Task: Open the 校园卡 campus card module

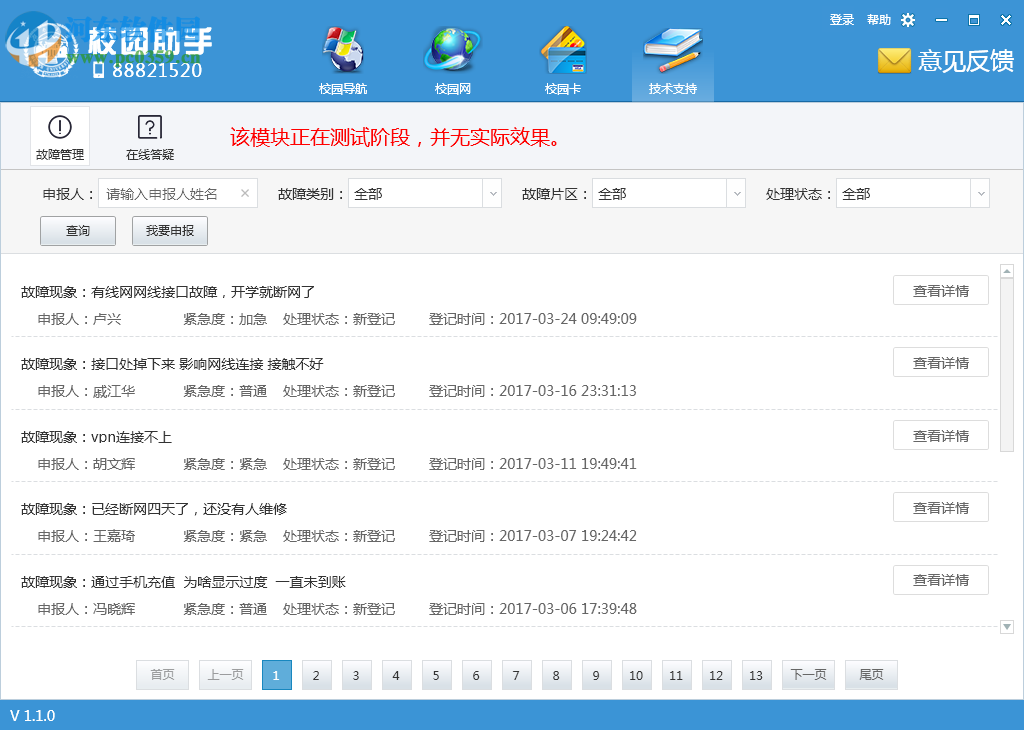Action: coord(564,57)
